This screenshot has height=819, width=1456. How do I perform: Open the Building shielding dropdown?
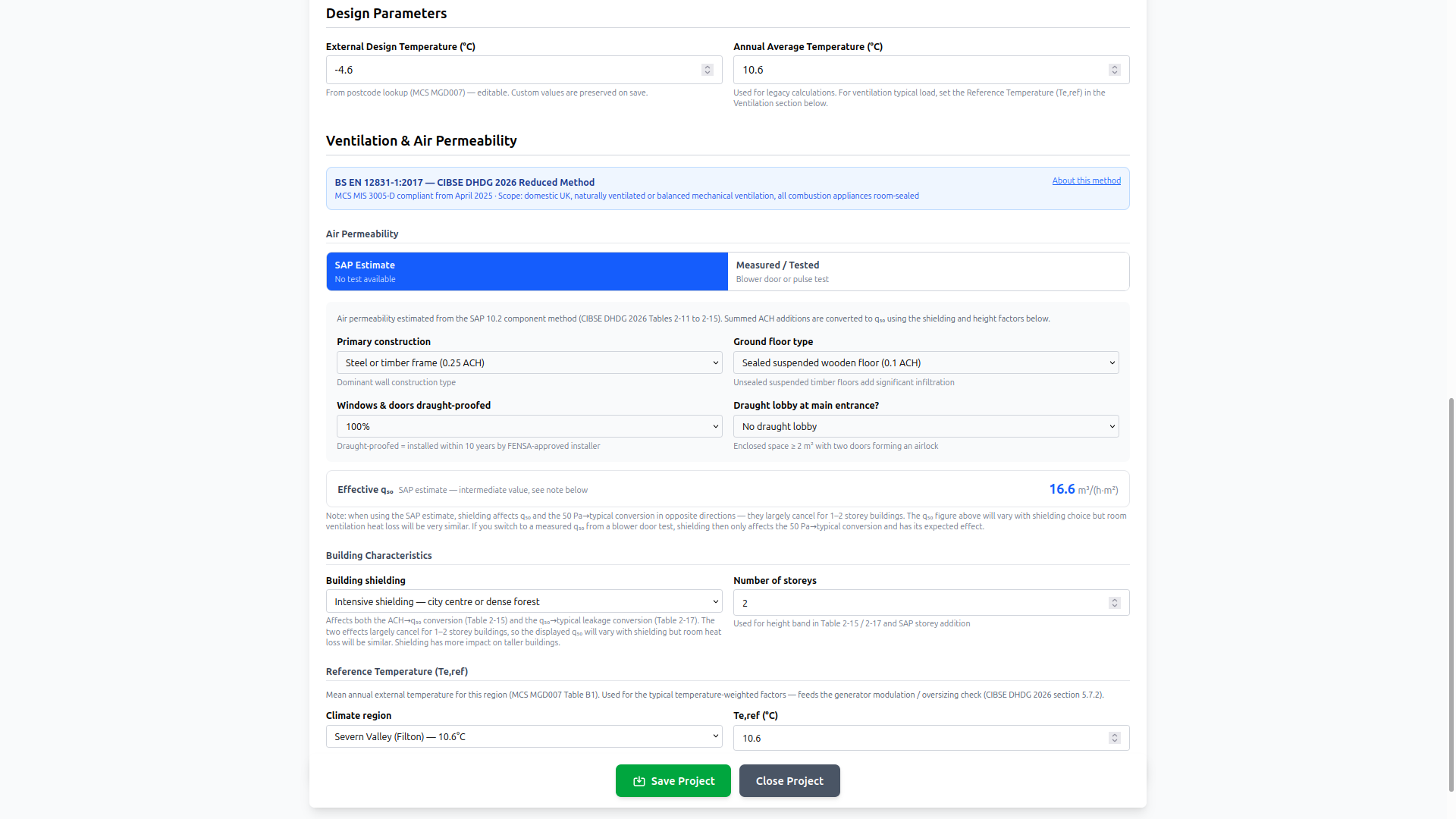[x=523, y=601]
